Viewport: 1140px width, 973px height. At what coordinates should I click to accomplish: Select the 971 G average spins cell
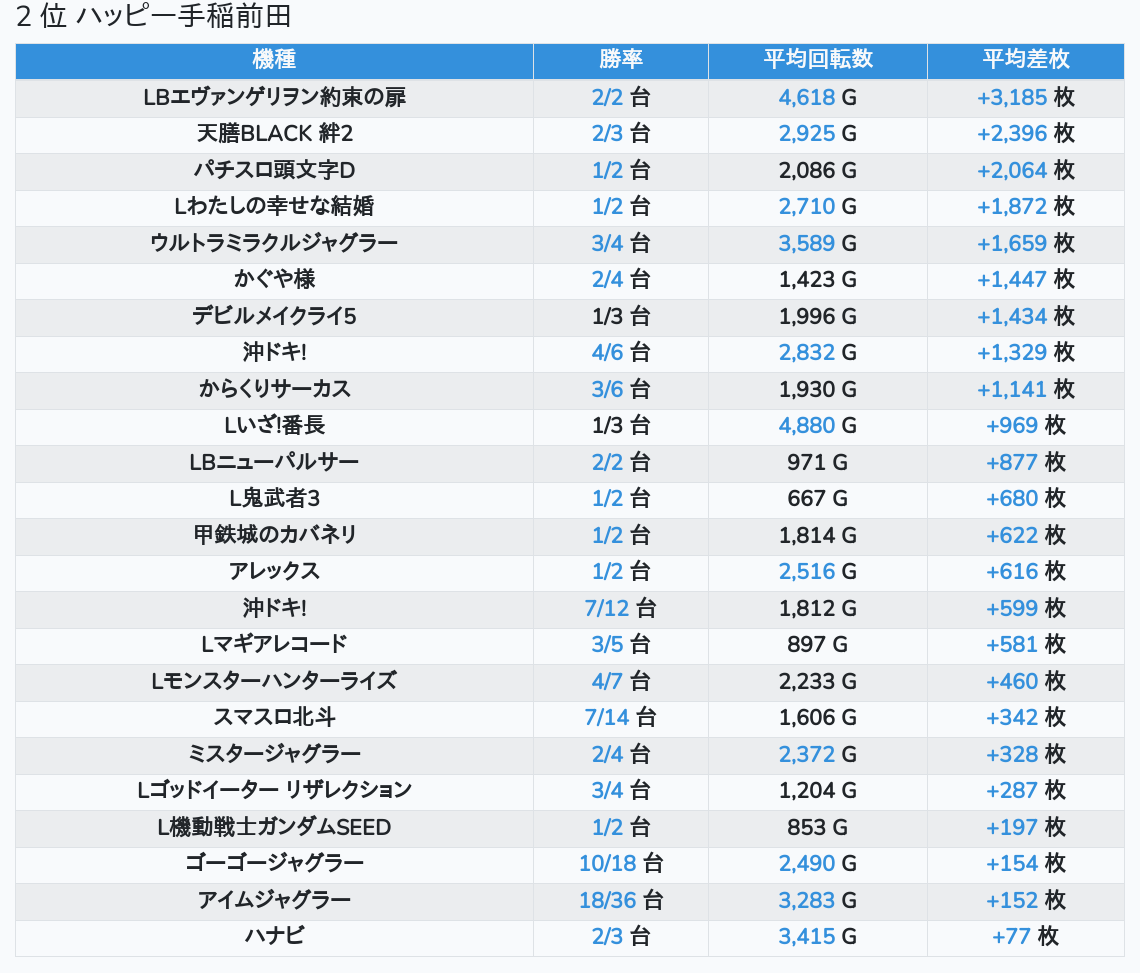(818, 463)
